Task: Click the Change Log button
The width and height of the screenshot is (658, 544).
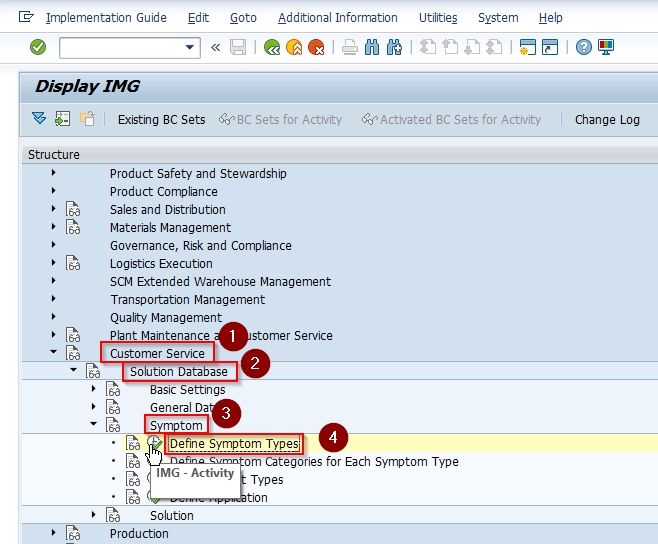Action: click(x=607, y=120)
